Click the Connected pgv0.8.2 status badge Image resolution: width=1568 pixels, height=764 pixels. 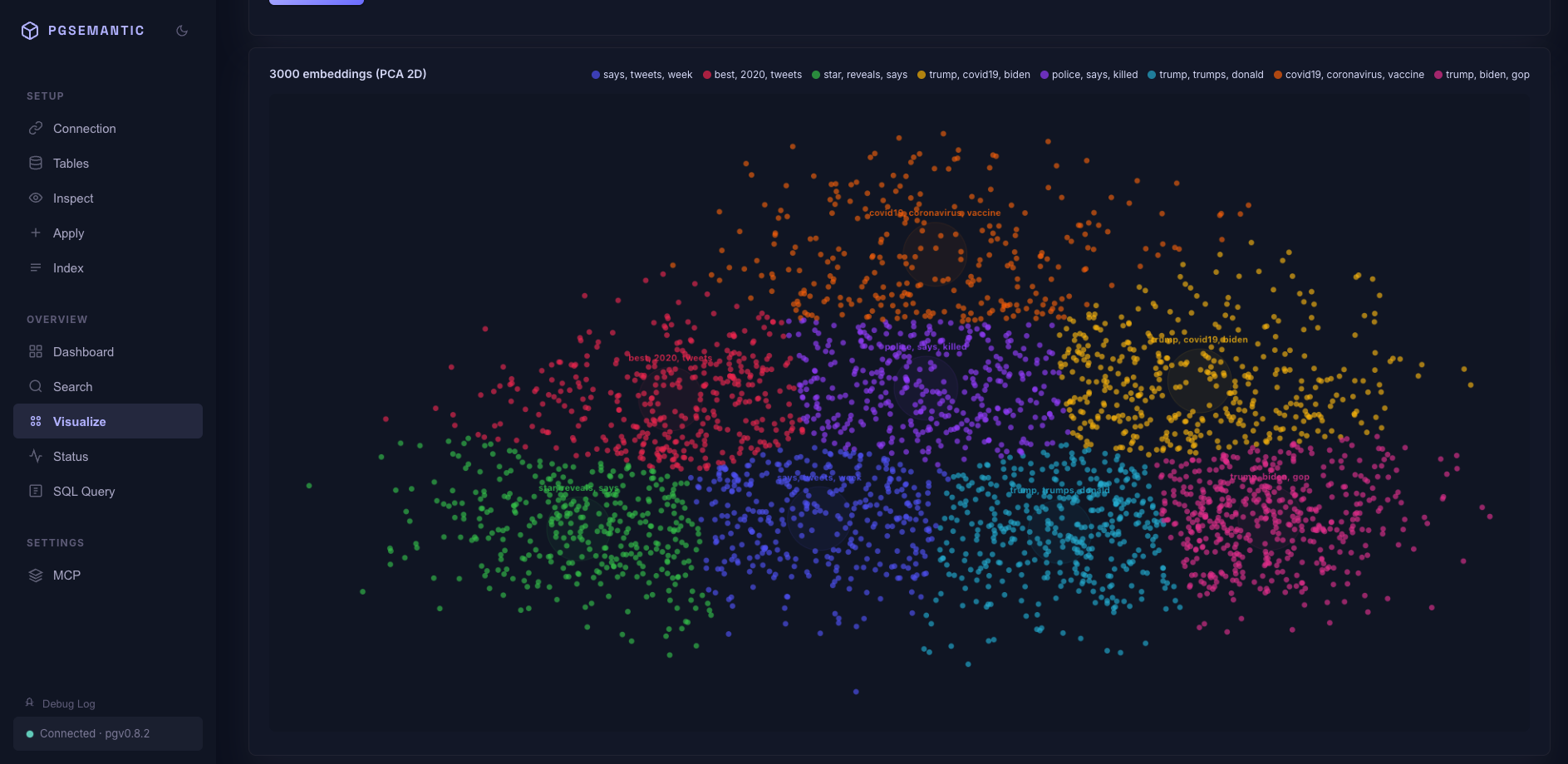108,733
